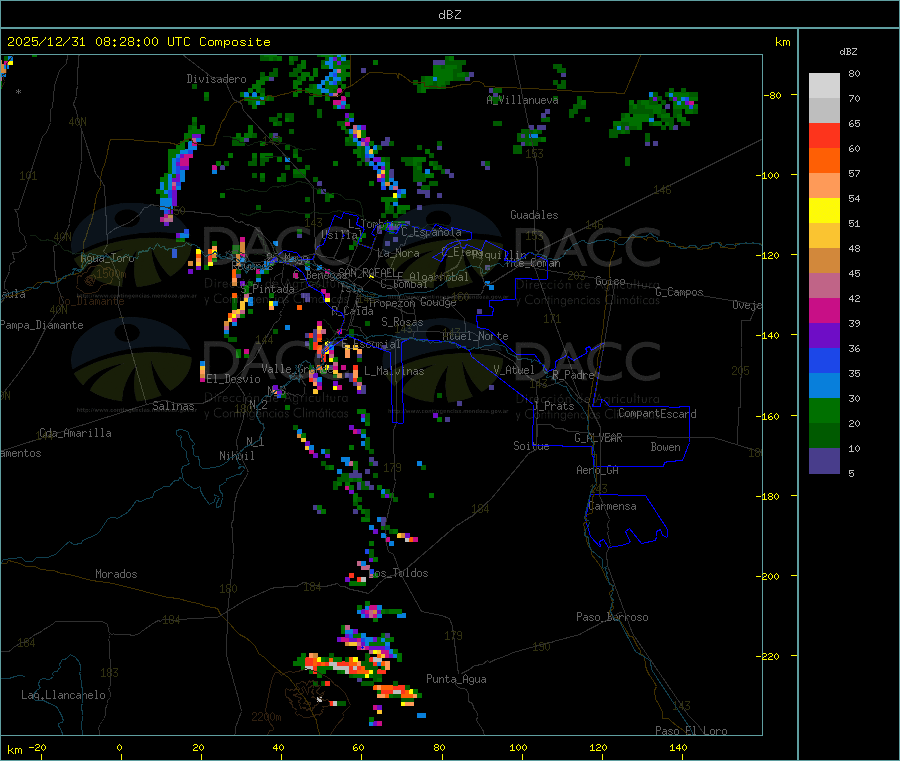
Task: Click the green echo cluster east of A_Villanueva
Action: coord(654,113)
